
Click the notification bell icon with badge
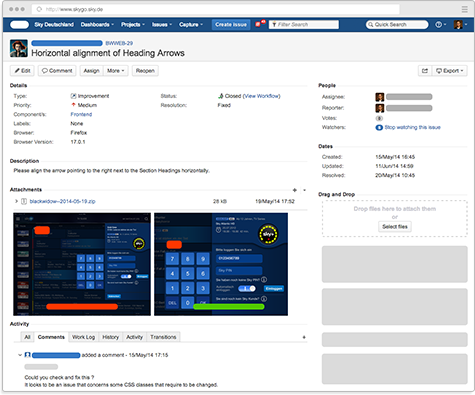point(259,24)
